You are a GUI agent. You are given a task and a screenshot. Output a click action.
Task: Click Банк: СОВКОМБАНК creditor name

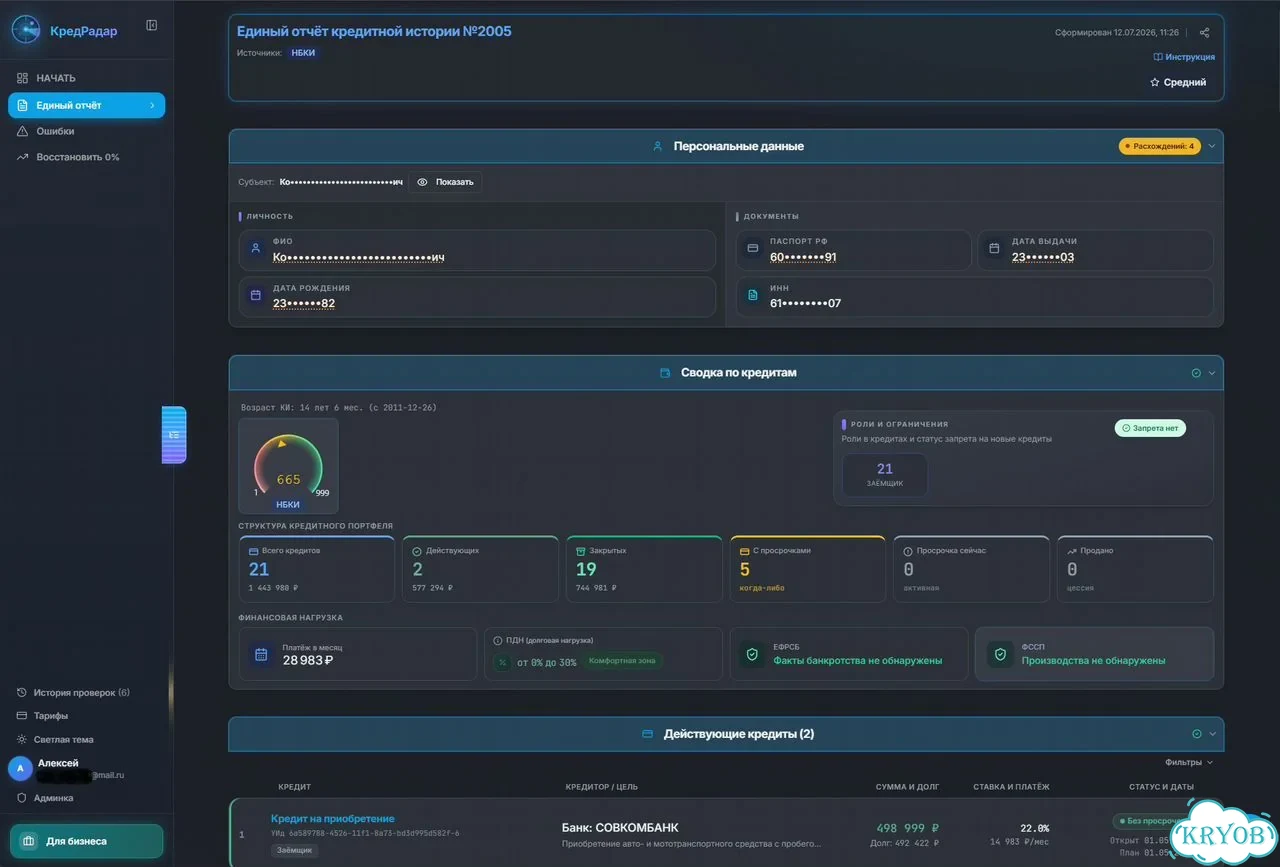620,828
